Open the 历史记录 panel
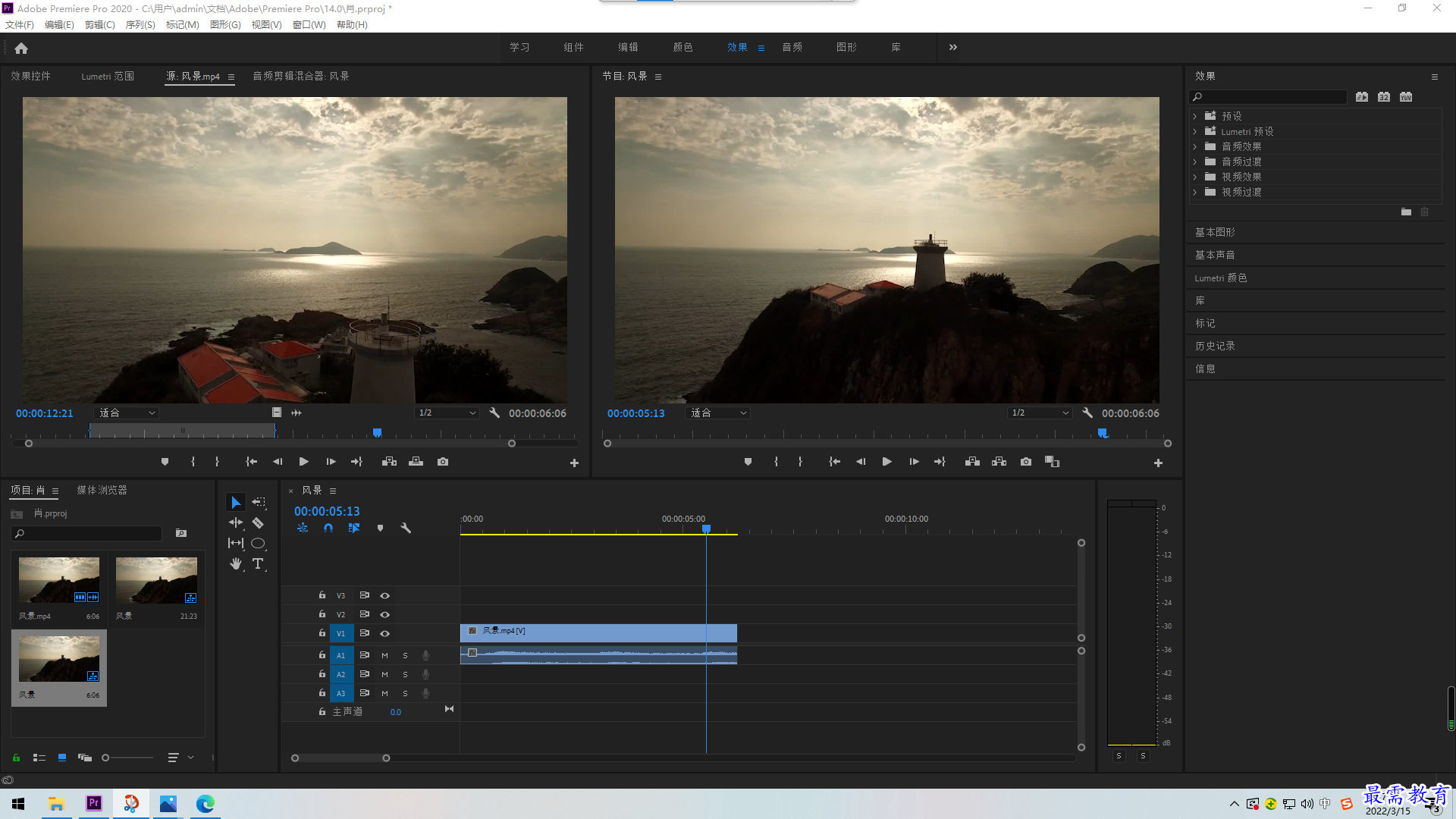Image resolution: width=1456 pixels, height=819 pixels. pyautogui.click(x=1215, y=346)
